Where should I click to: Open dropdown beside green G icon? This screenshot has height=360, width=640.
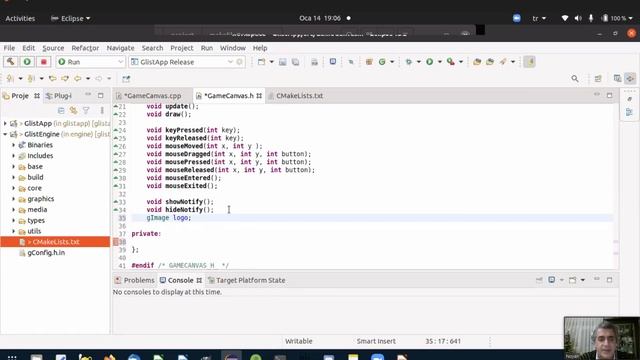[x=392, y=62]
